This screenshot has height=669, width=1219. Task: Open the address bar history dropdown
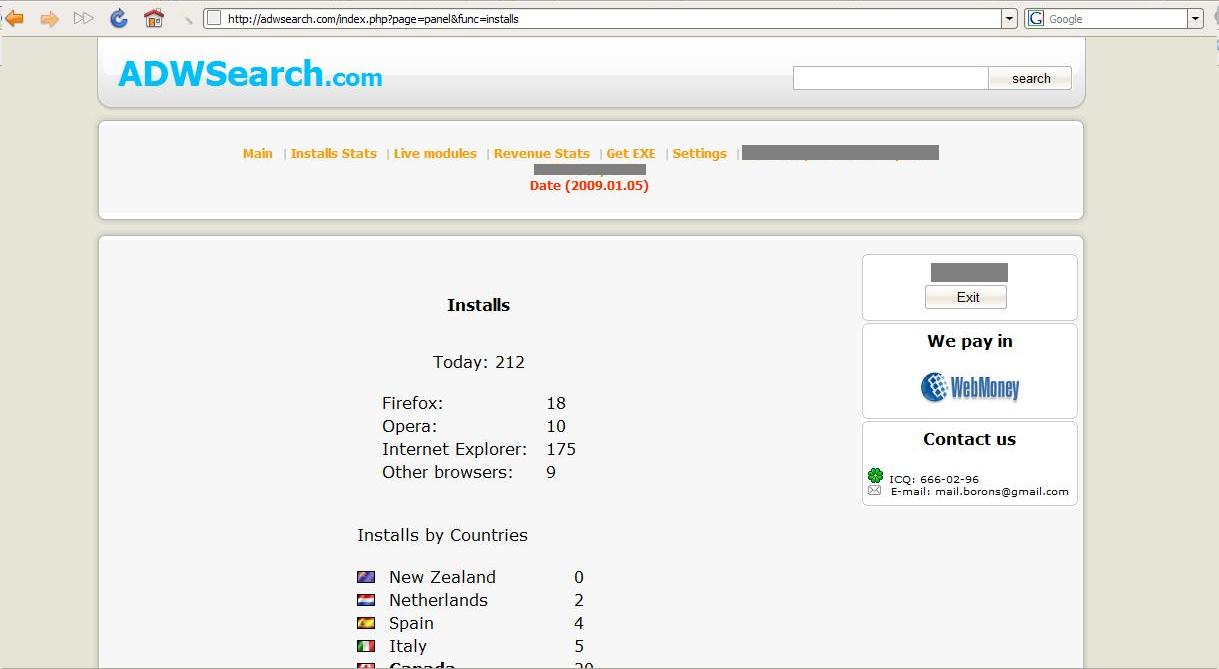[x=1010, y=18]
